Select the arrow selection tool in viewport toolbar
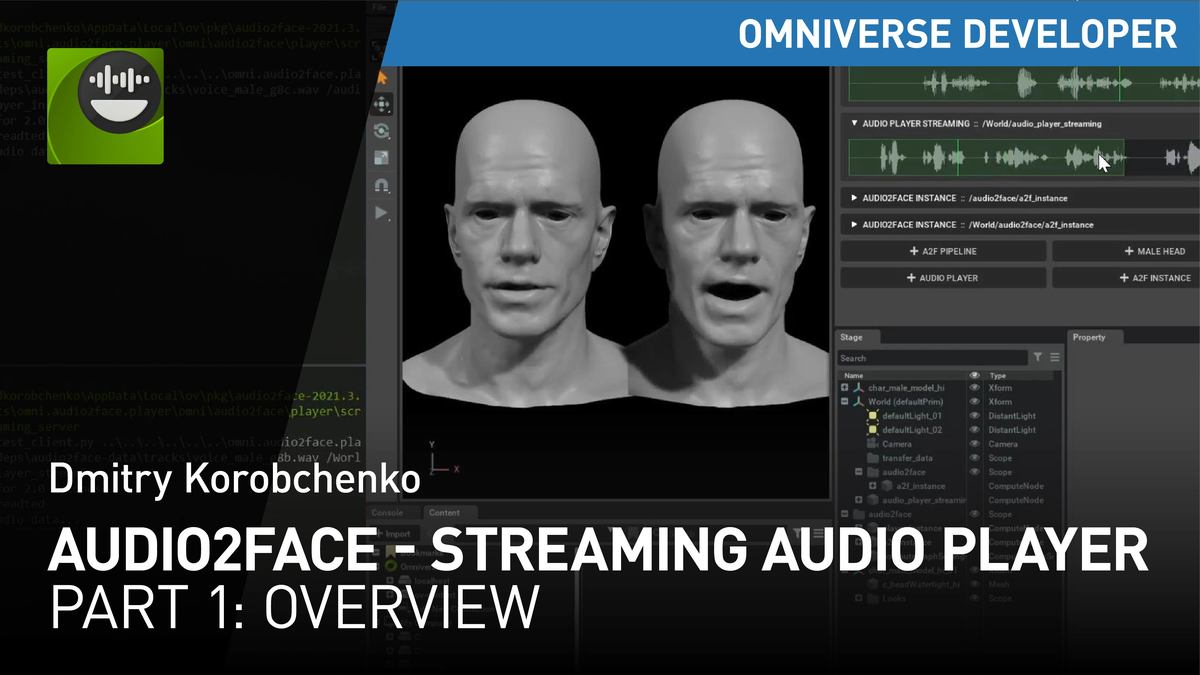This screenshot has height=675, width=1200. pos(381,77)
